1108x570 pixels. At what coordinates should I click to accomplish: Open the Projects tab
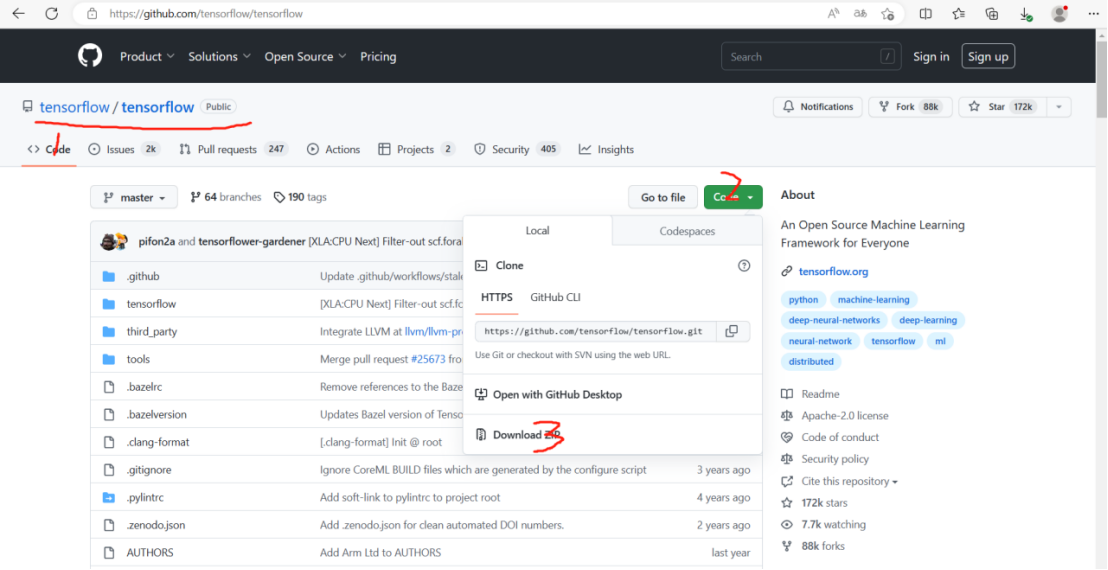417,149
